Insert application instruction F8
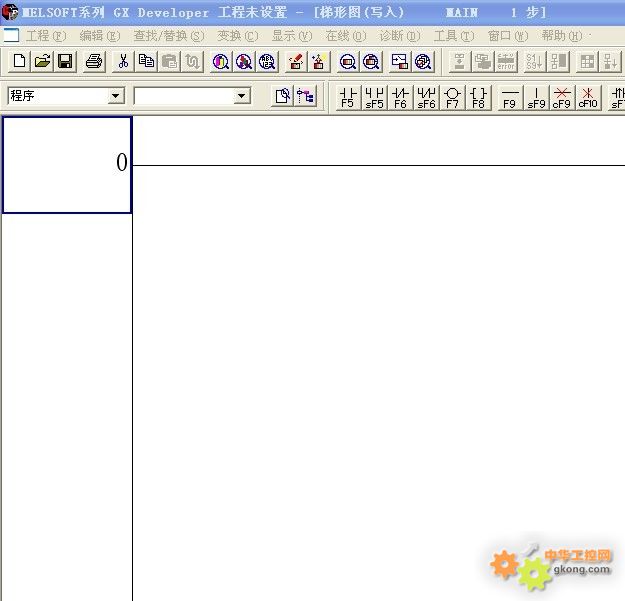Viewport: 625px width, 601px height. [478, 97]
